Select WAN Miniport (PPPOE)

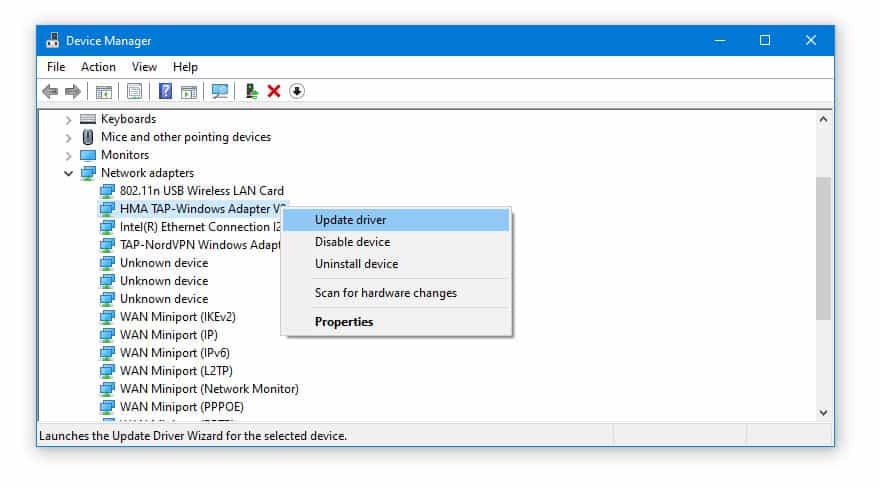[x=182, y=406]
